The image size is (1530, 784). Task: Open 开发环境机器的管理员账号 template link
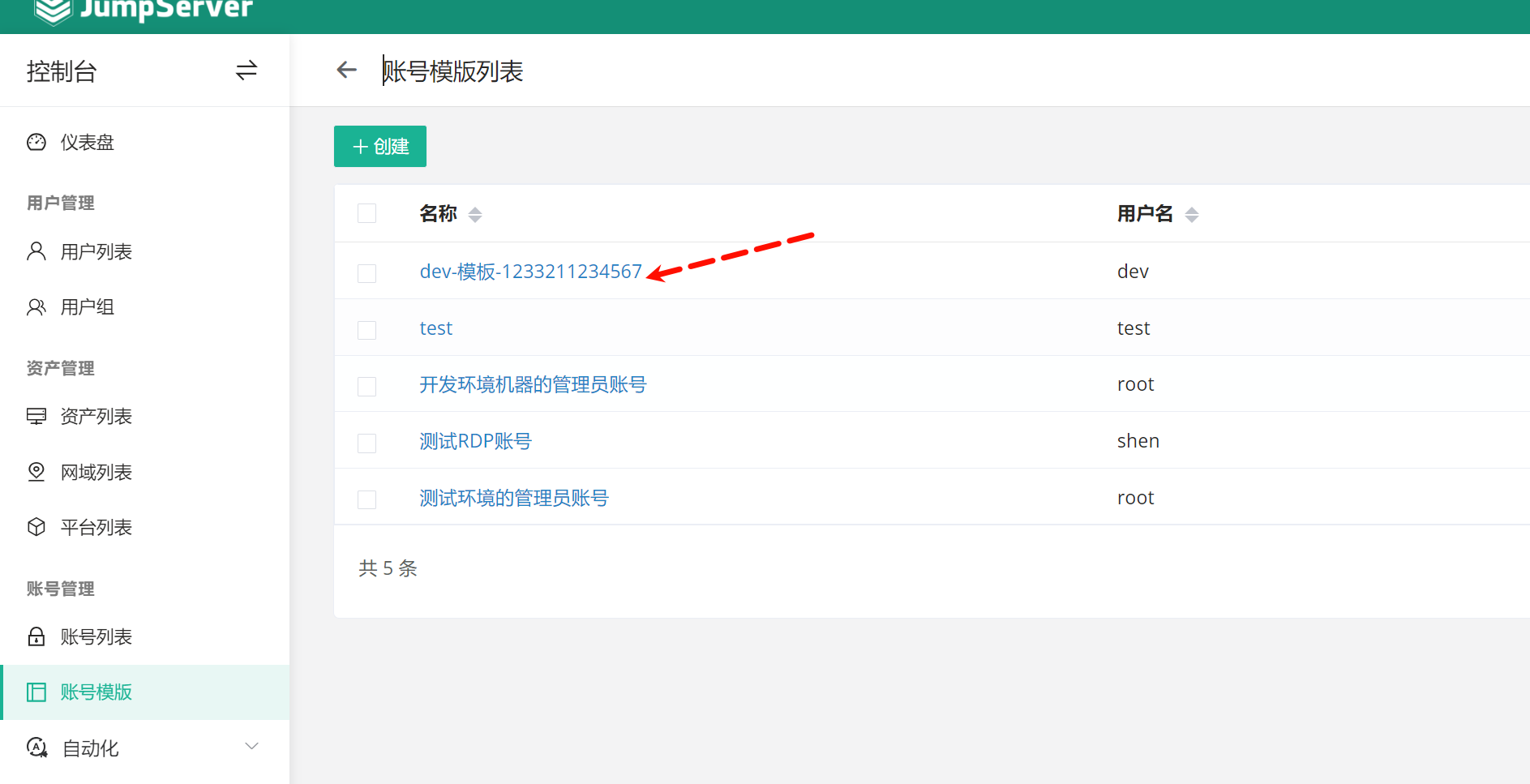coord(533,384)
